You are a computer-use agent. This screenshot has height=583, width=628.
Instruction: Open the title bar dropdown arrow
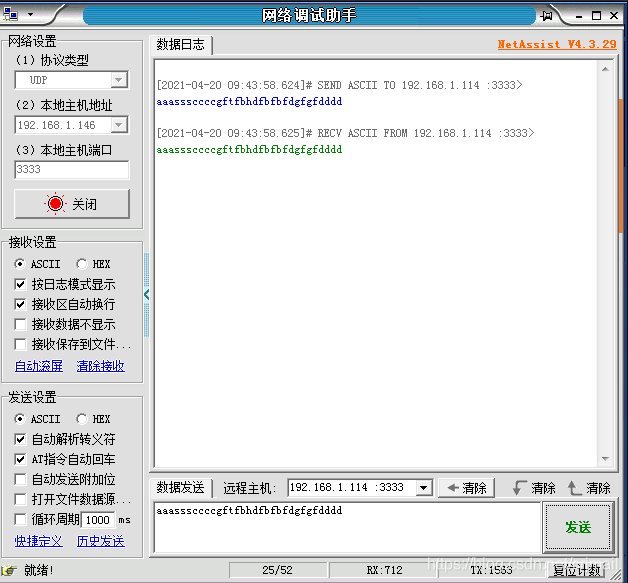(x=30, y=15)
